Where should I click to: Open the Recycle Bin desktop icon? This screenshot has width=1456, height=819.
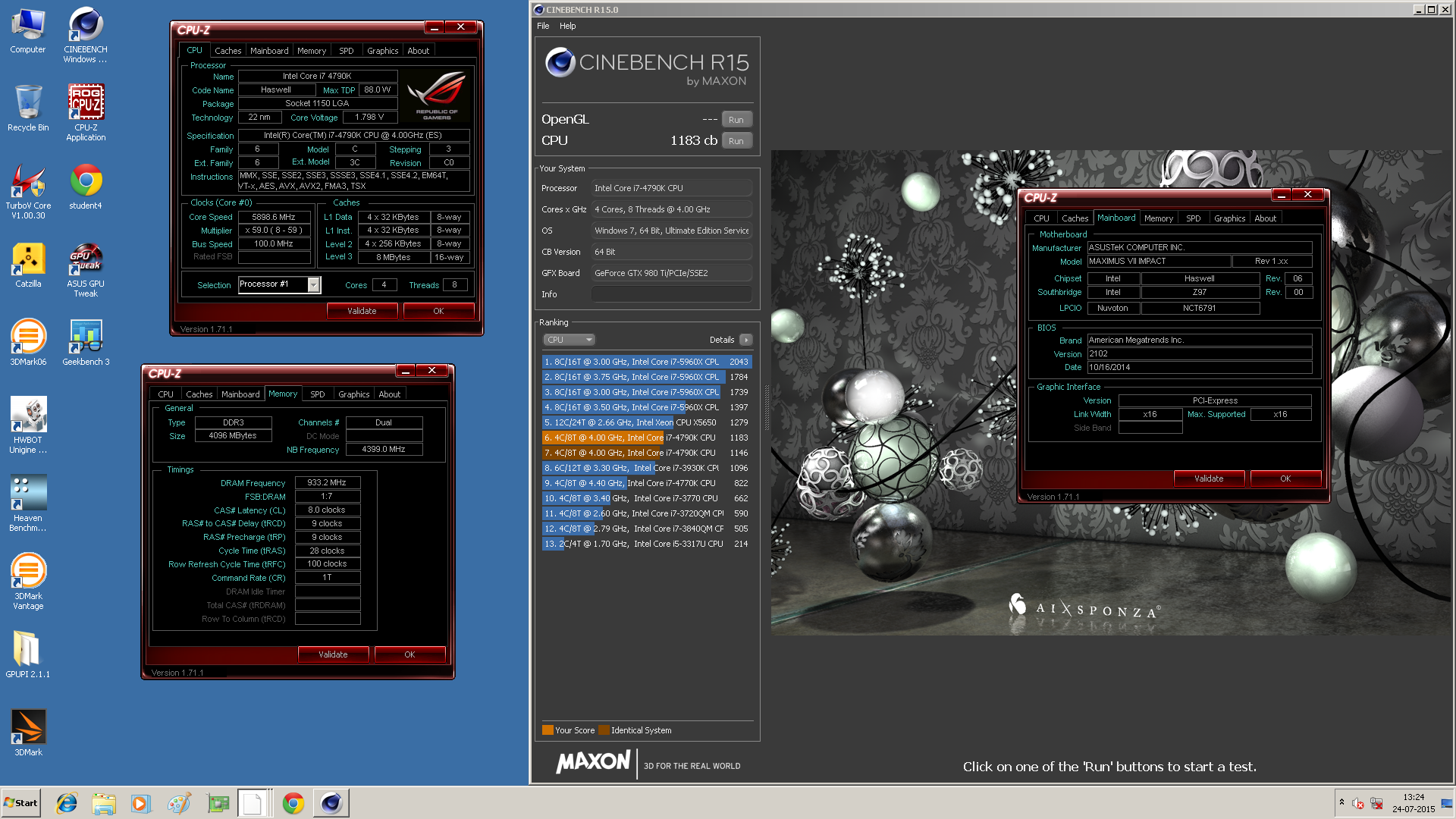tap(28, 108)
